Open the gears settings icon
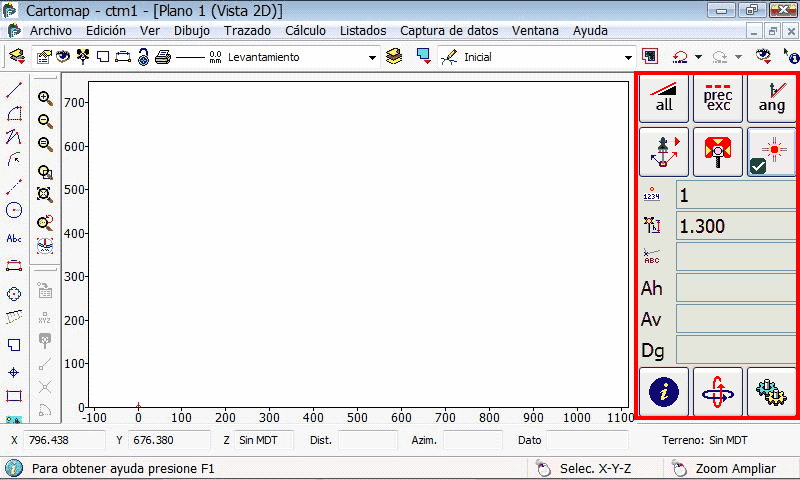The height and width of the screenshot is (480, 800). (x=771, y=391)
